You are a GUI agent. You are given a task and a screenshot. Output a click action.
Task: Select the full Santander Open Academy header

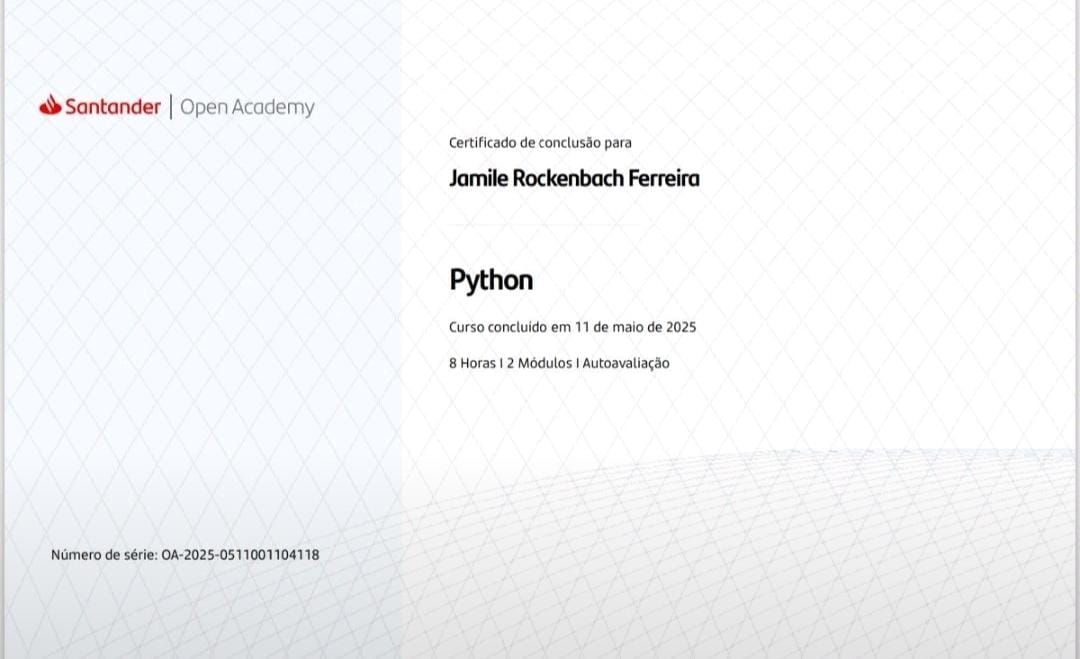178,106
